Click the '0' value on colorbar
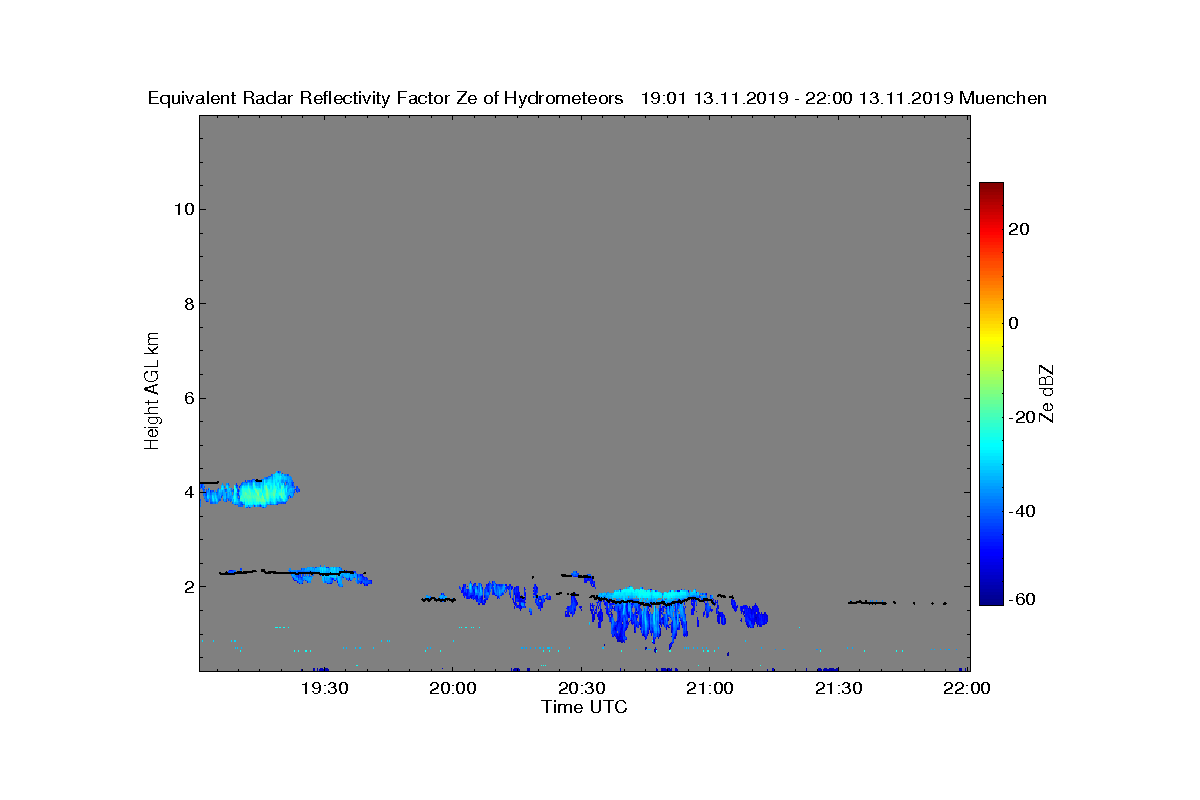Image resolution: width=1200 pixels, height=800 pixels. [1014, 323]
